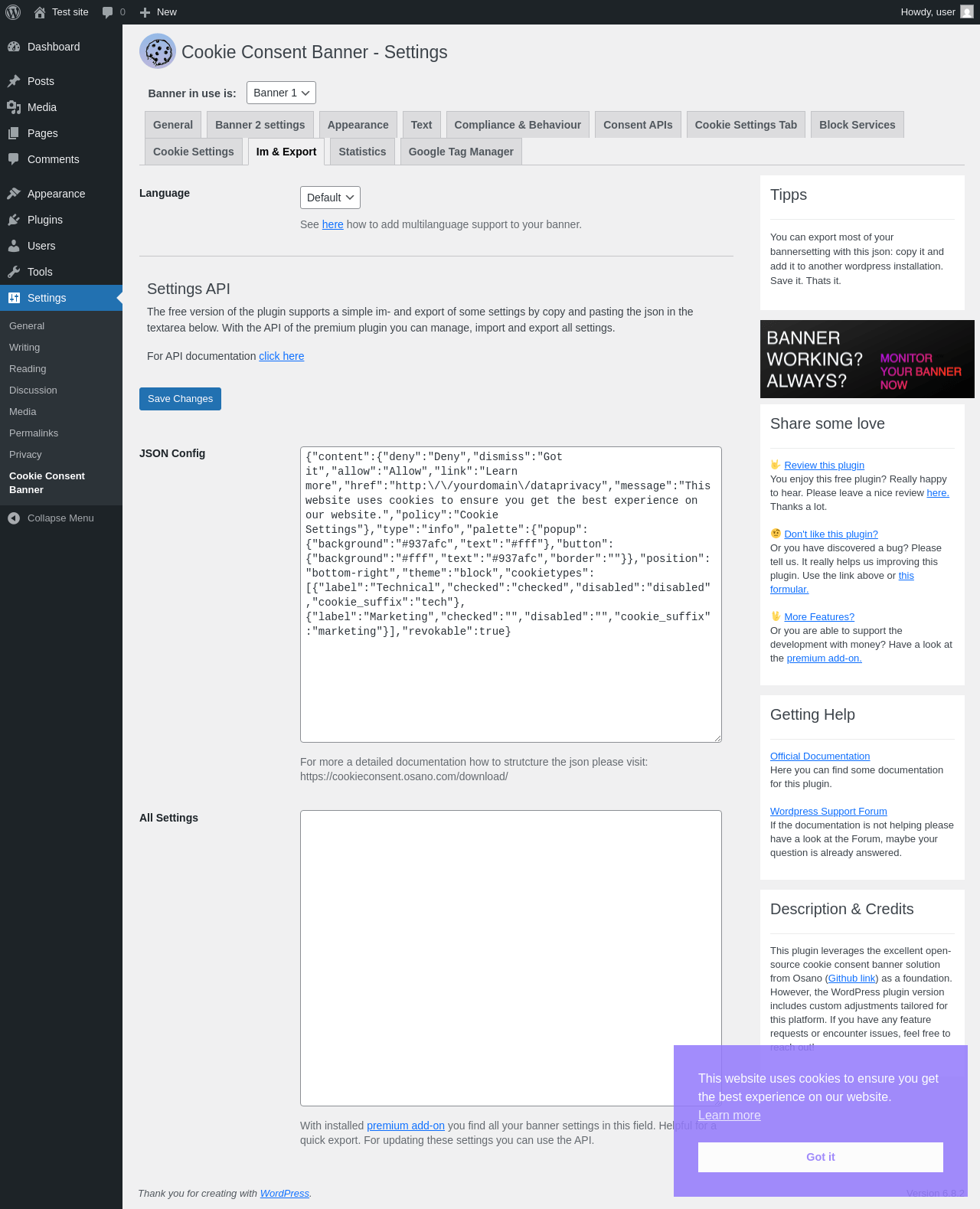Open the Appearance settings tab
Screen dimensions: 980x1209
358,125
